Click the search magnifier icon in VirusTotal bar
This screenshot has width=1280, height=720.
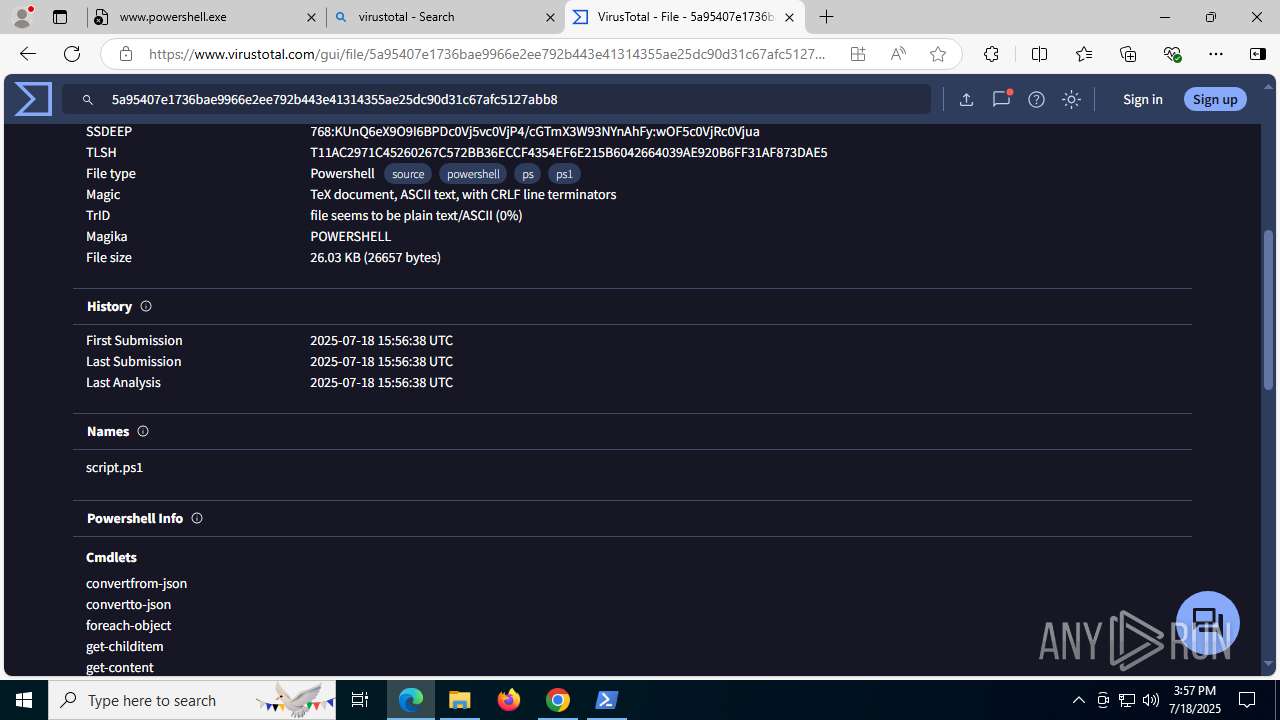coord(88,100)
